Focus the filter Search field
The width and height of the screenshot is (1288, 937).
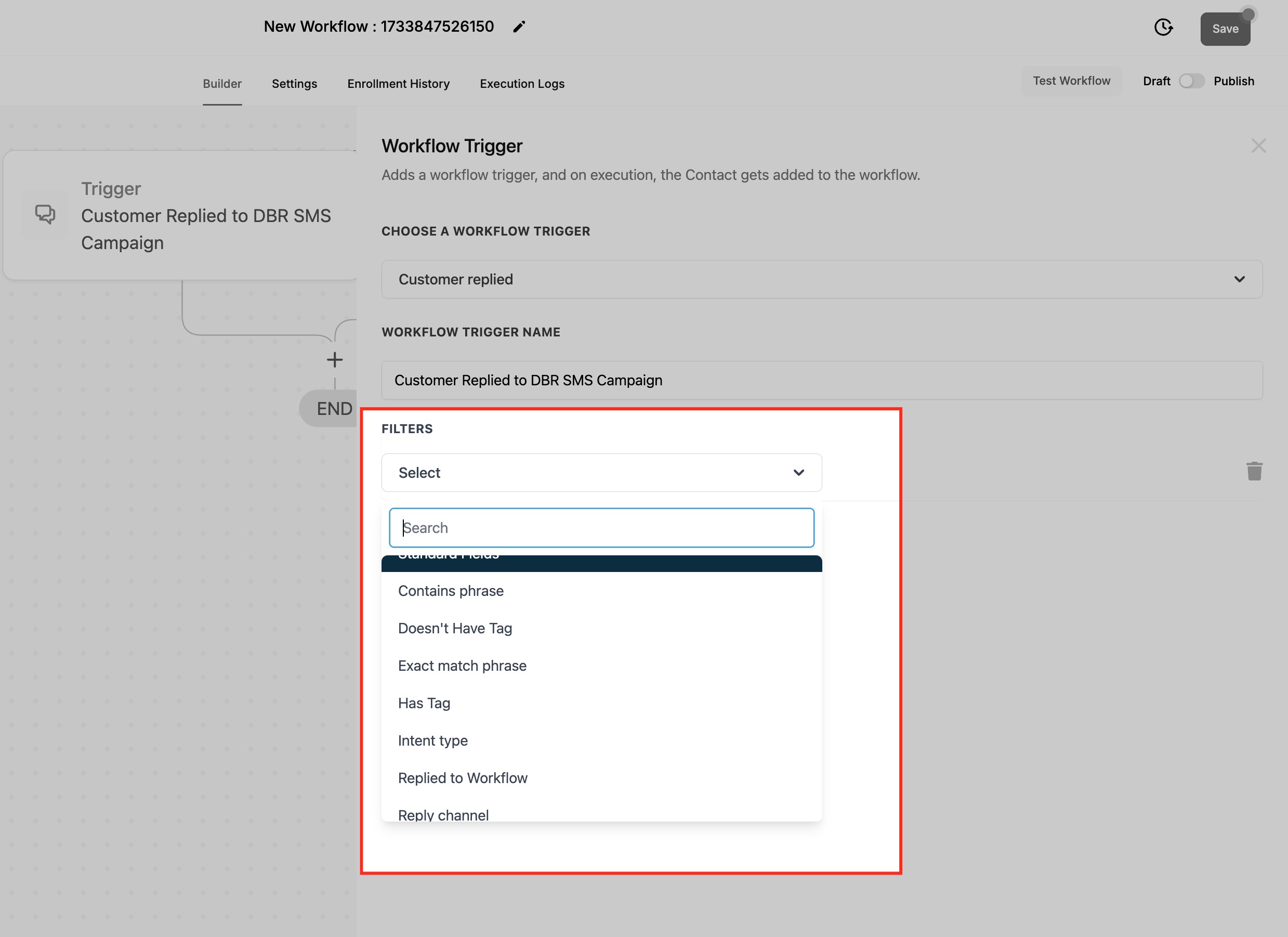[x=601, y=528]
